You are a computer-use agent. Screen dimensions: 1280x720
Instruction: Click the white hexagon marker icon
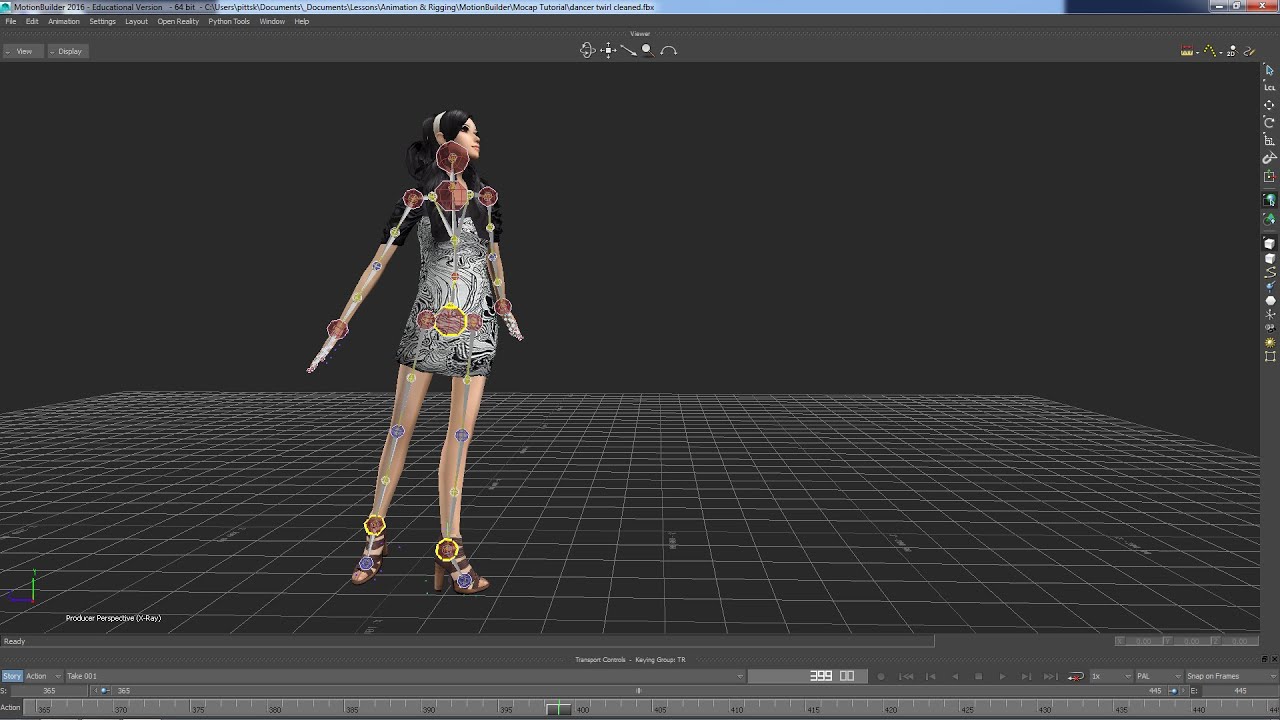coord(1270,300)
